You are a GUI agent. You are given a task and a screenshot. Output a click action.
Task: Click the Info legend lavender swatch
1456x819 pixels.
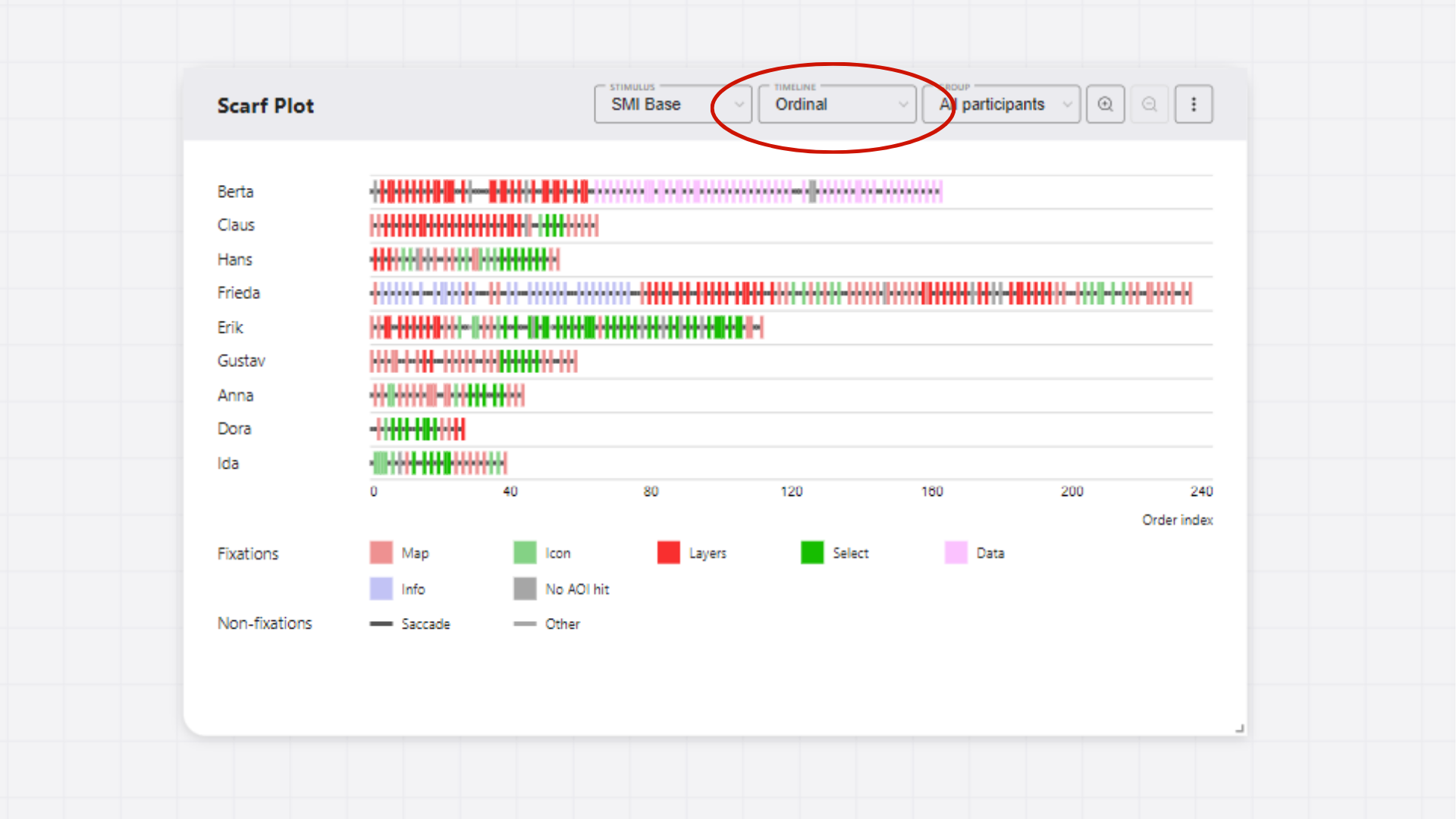point(381,588)
